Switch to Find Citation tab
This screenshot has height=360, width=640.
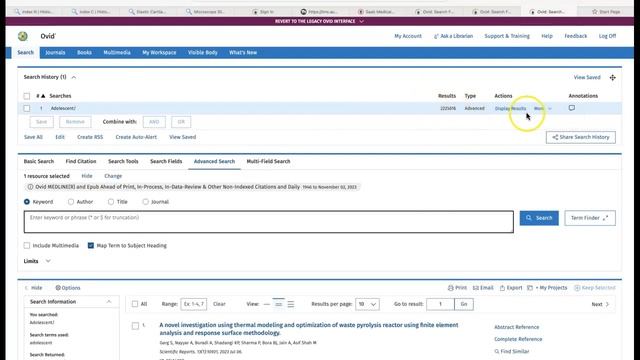[81, 161]
